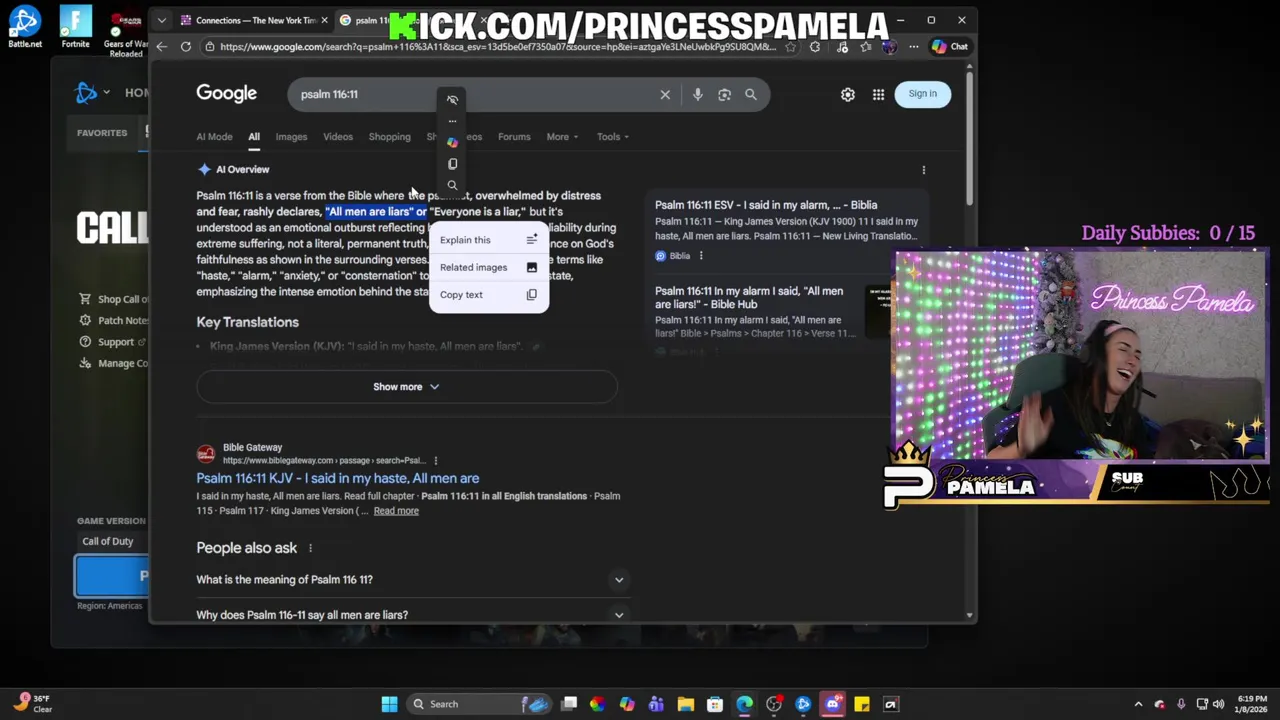Image resolution: width=1280 pixels, height=720 pixels.
Task: Close the Connections New York Times tab
Action: point(324,20)
